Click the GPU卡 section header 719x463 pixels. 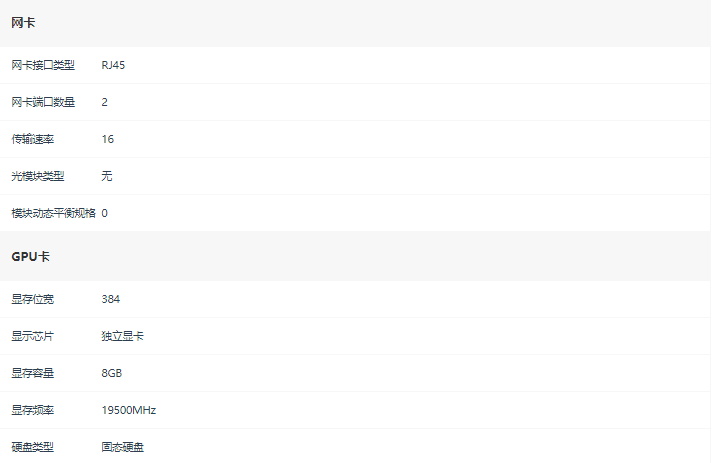30,257
